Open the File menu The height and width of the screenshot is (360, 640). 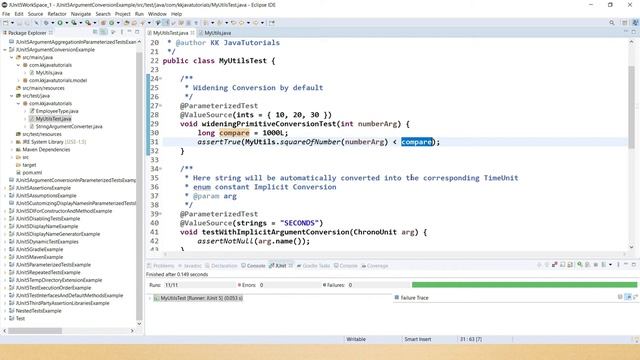click(x=6, y=14)
